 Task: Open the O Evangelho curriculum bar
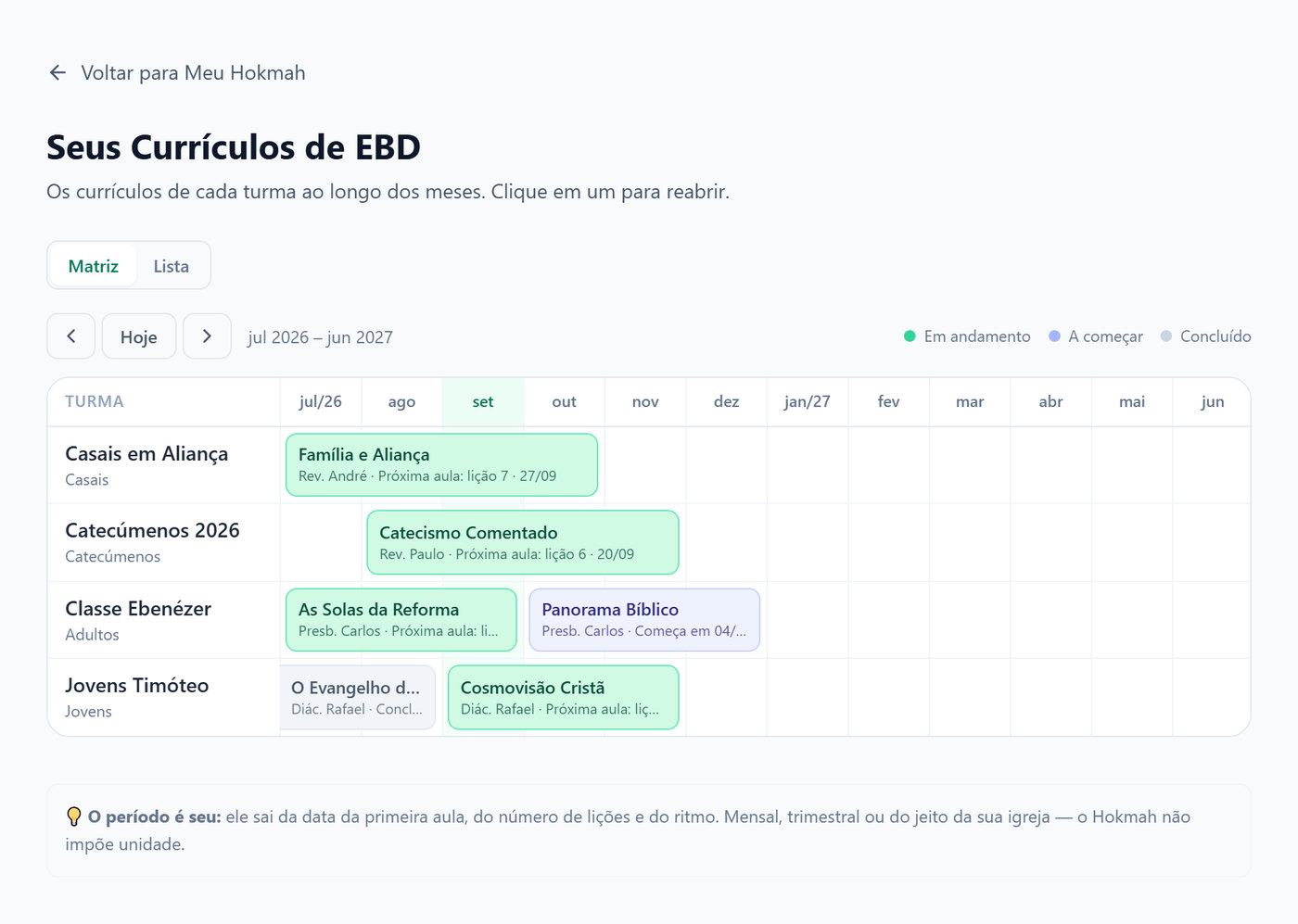[x=358, y=698]
